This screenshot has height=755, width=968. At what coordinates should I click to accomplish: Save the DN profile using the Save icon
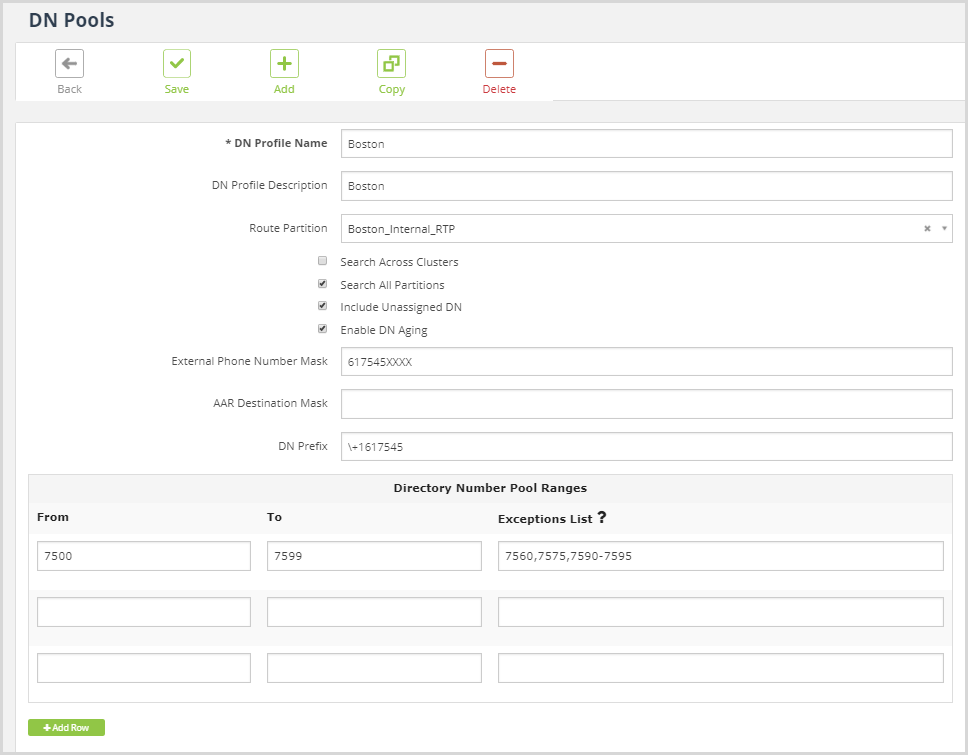[x=177, y=63]
